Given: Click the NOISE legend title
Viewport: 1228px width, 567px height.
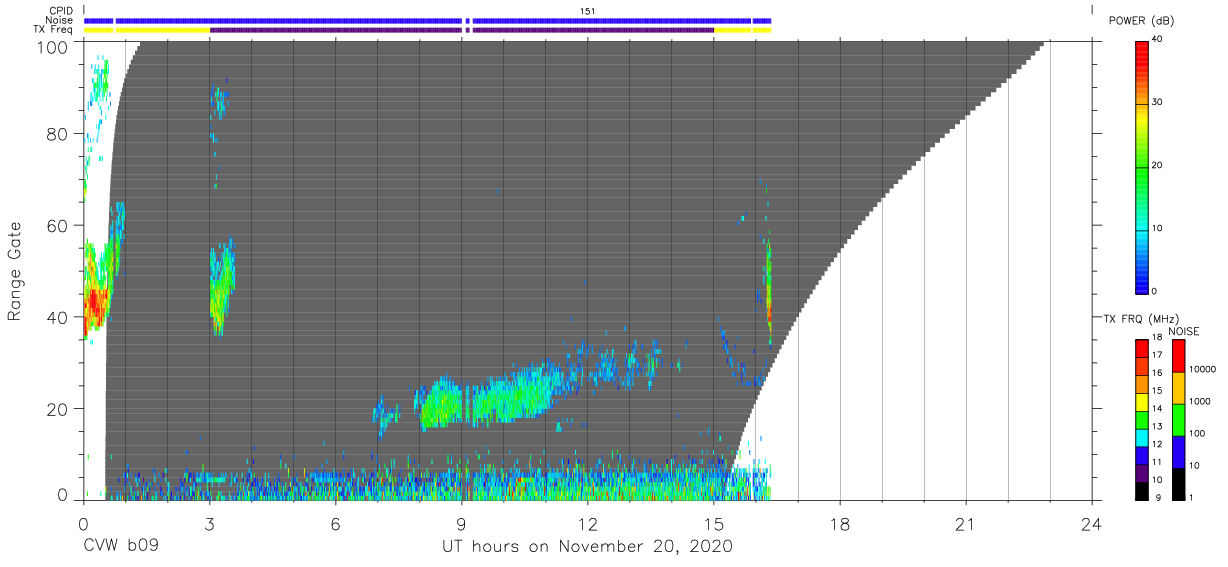Looking at the screenshot, I should point(1183,331).
